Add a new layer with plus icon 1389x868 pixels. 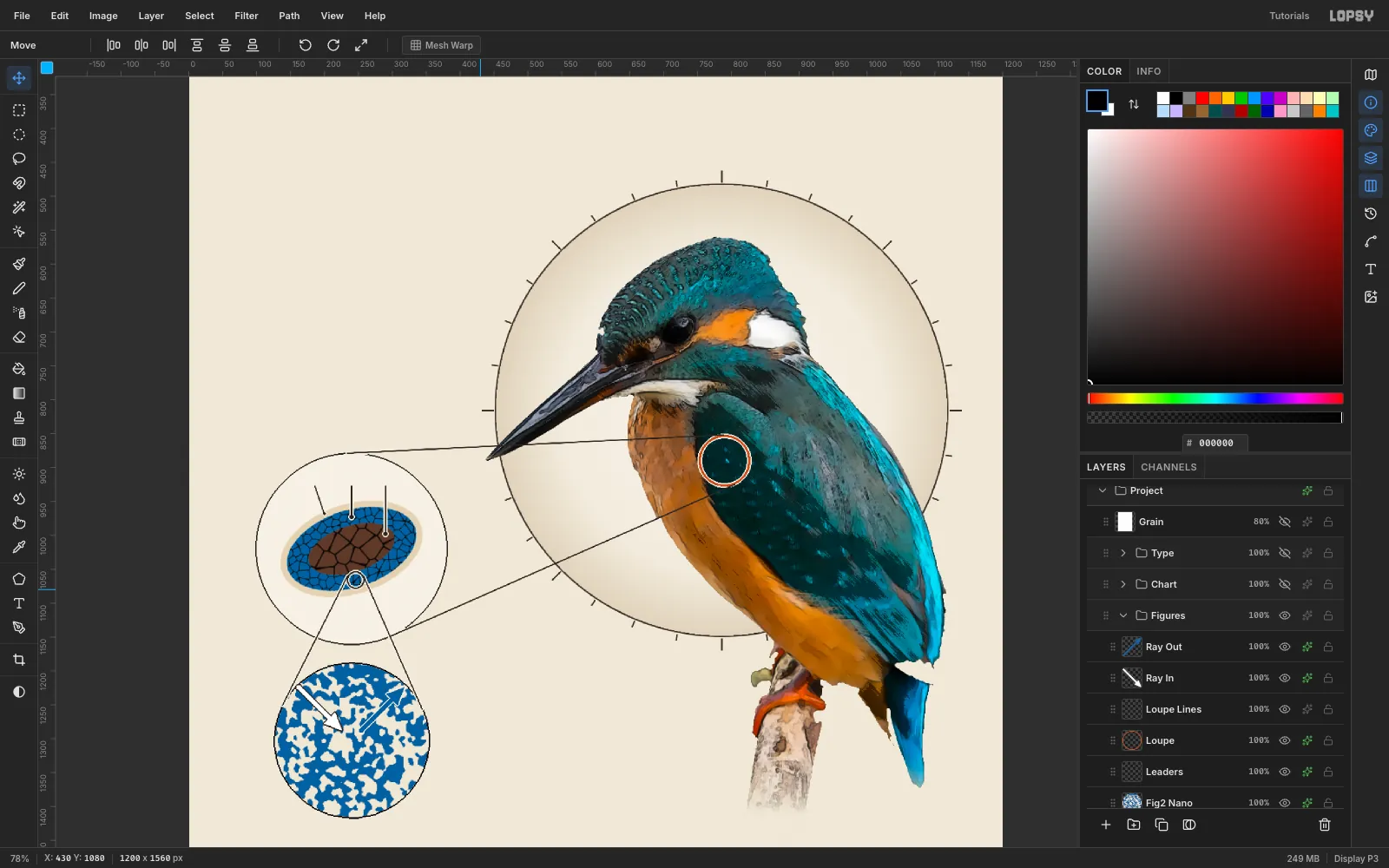(1106, 825)
